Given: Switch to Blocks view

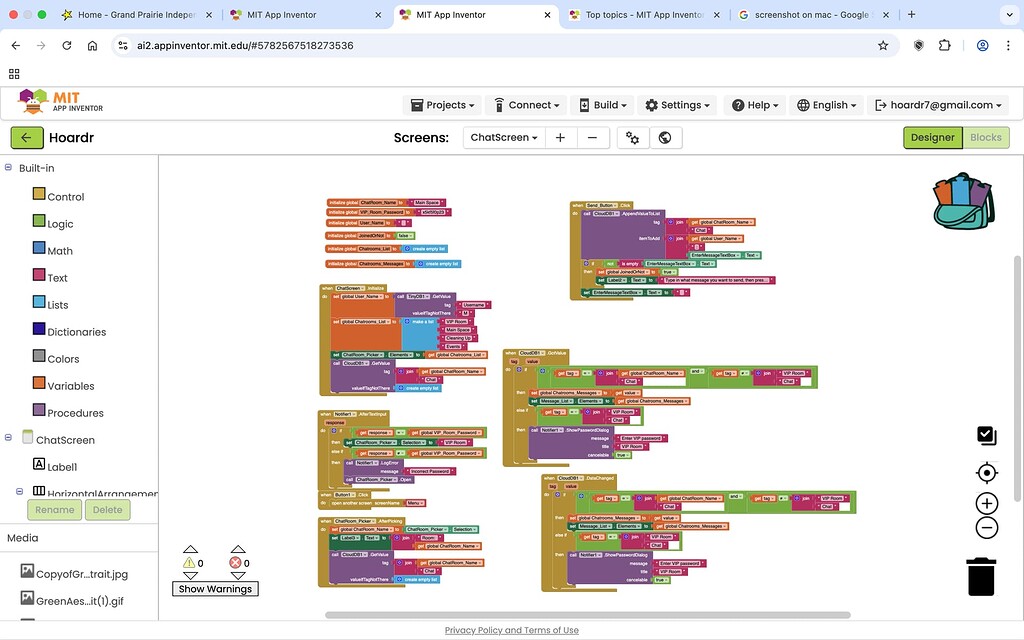Looking at the screenshot, I should pos(985,138).
